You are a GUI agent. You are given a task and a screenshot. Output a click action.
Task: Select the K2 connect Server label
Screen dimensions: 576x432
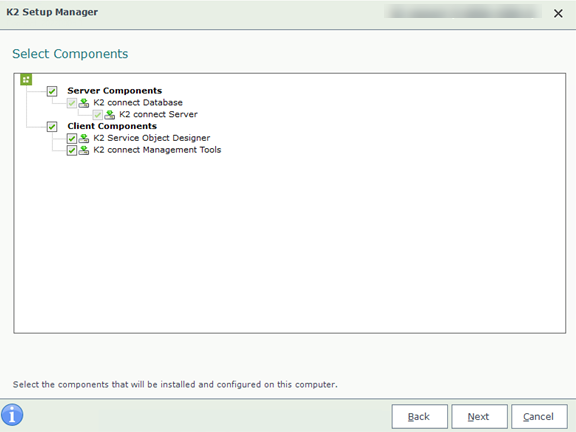[x=158, y=114]
